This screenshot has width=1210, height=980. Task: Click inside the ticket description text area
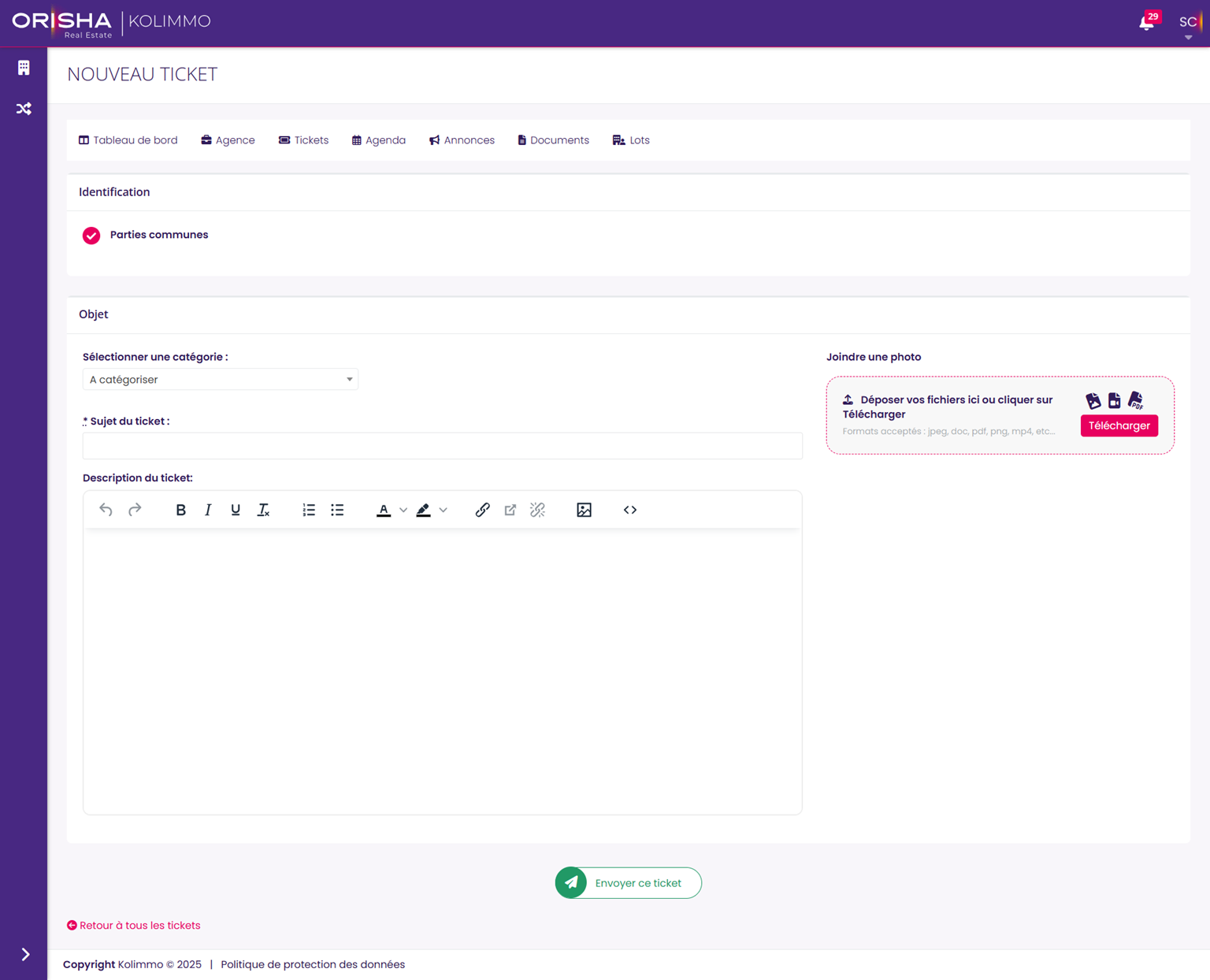443,671
